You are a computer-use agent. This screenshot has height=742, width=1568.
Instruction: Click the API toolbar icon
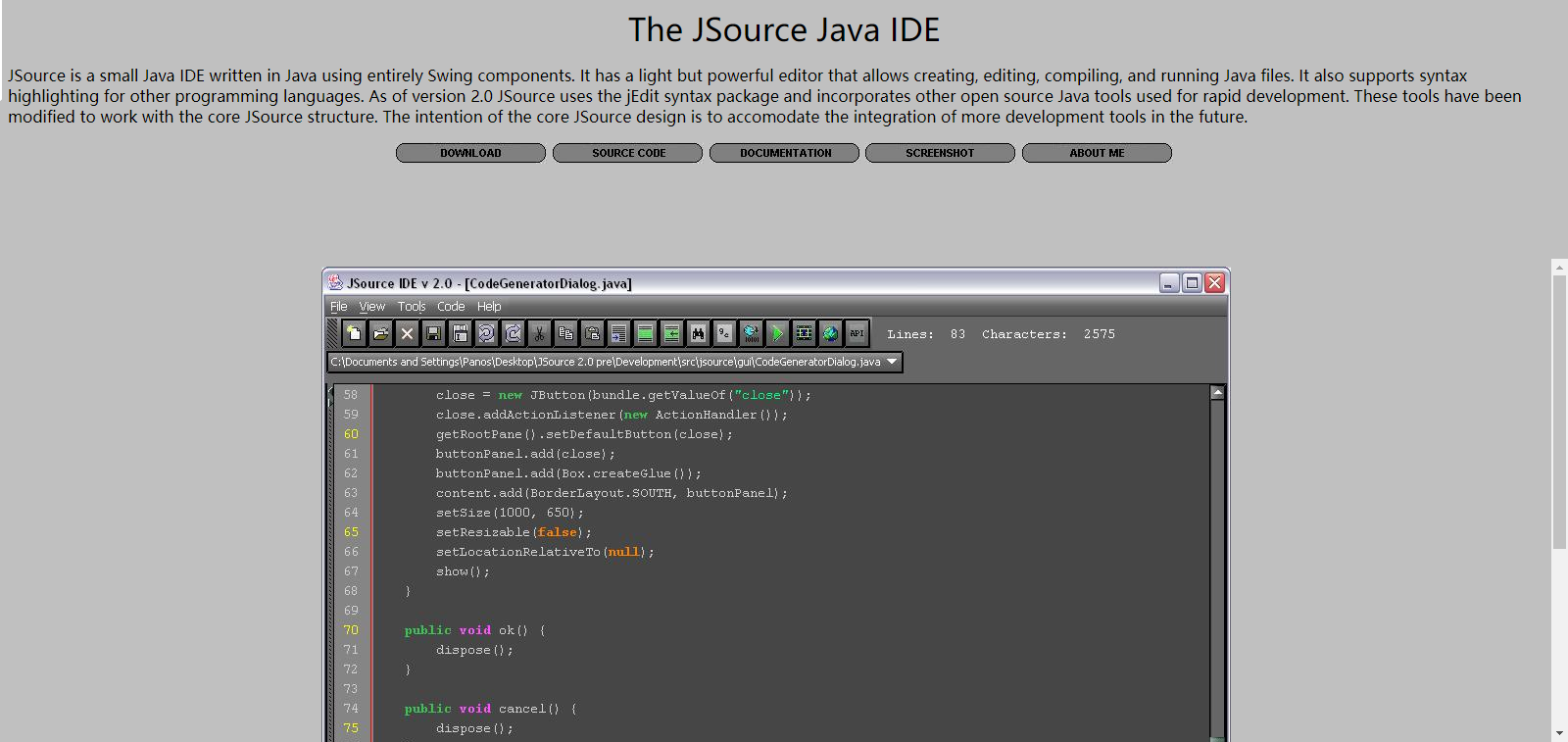857,333
